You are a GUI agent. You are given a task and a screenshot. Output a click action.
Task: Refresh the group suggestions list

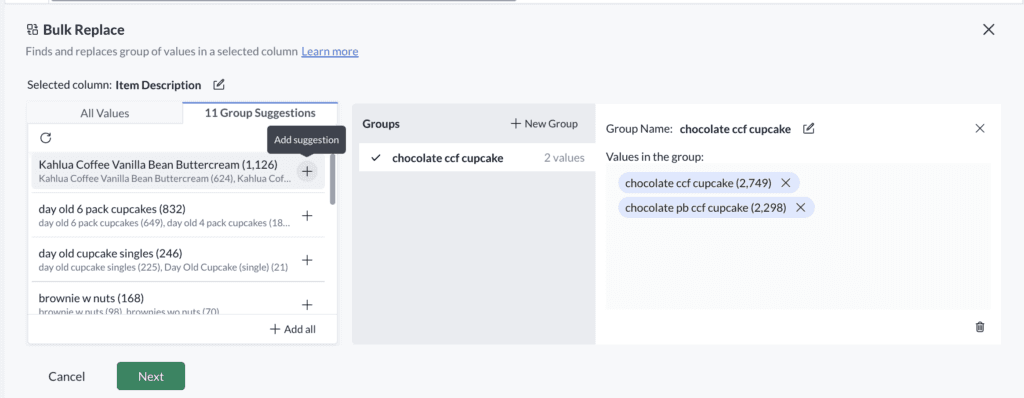click(46, 138)
